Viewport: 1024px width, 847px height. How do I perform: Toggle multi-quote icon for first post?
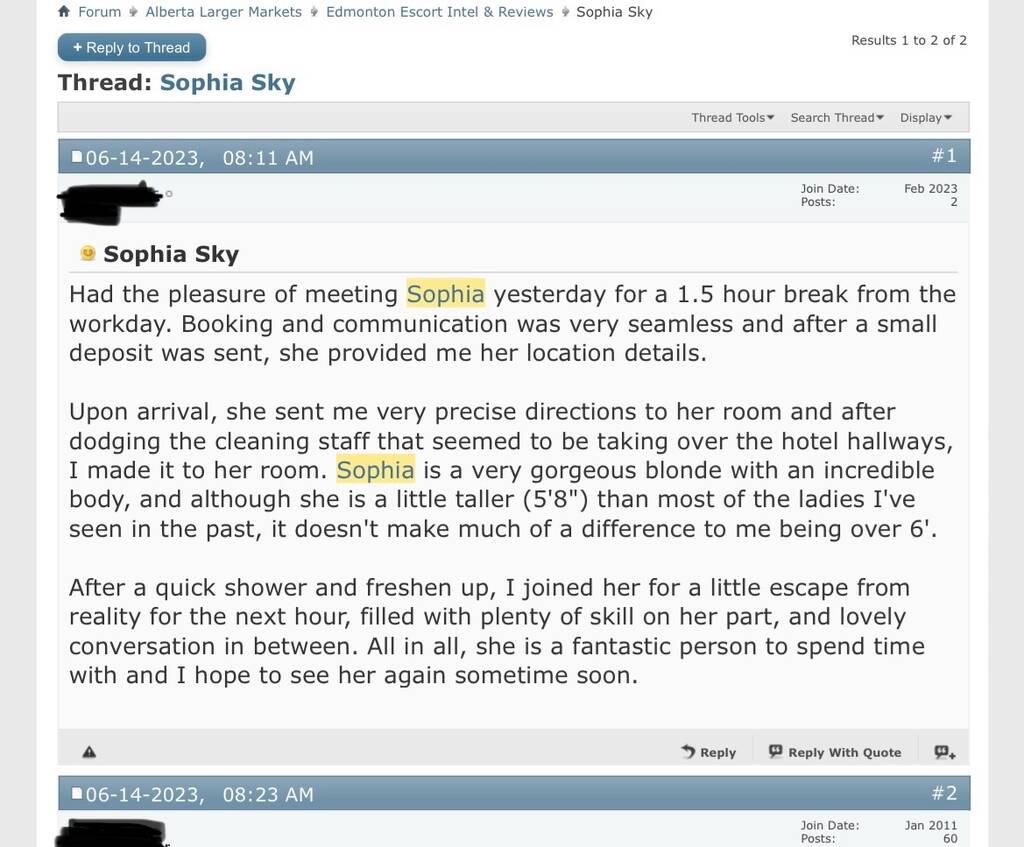tap(944, 752)
